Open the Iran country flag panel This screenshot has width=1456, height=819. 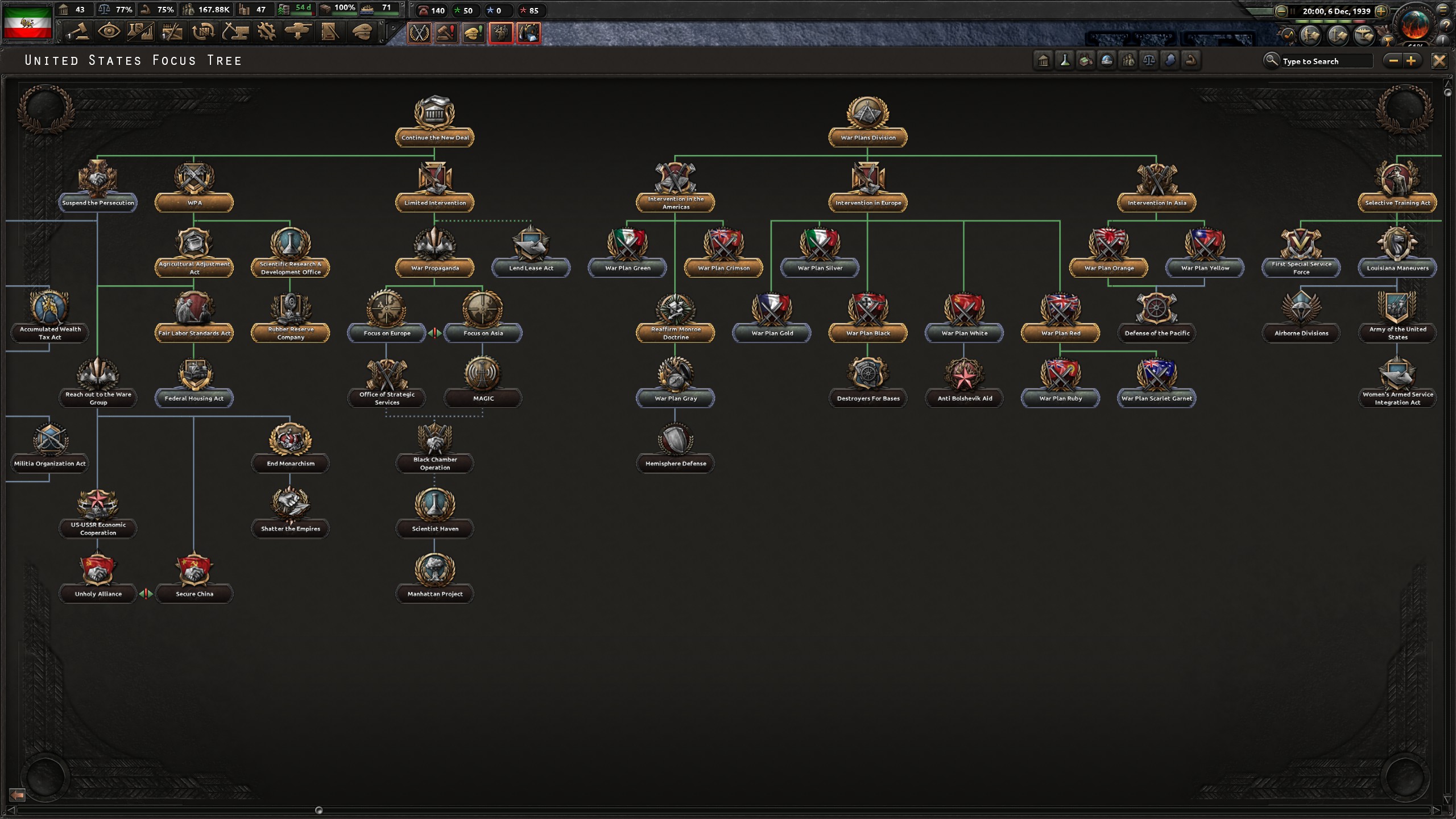point(27,23)
